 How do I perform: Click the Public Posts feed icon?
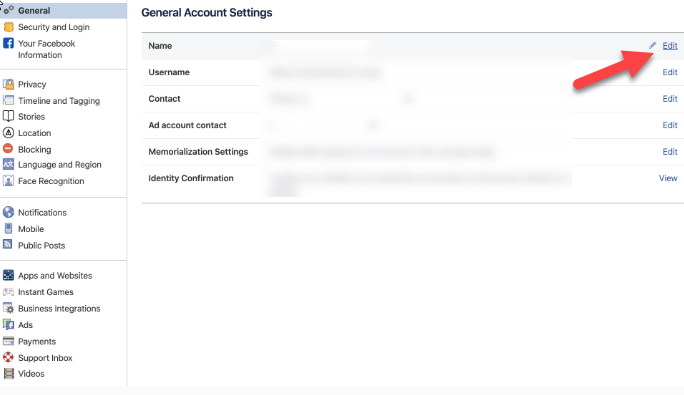pyautogui.click(x=8, y=244)
